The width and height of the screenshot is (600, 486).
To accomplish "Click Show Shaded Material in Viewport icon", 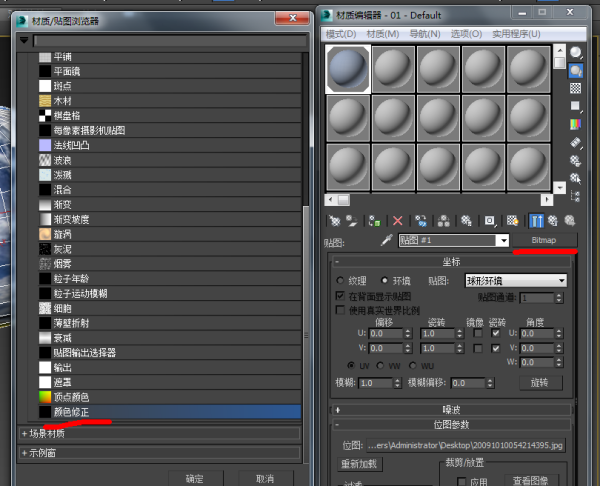I will [512, 221].
